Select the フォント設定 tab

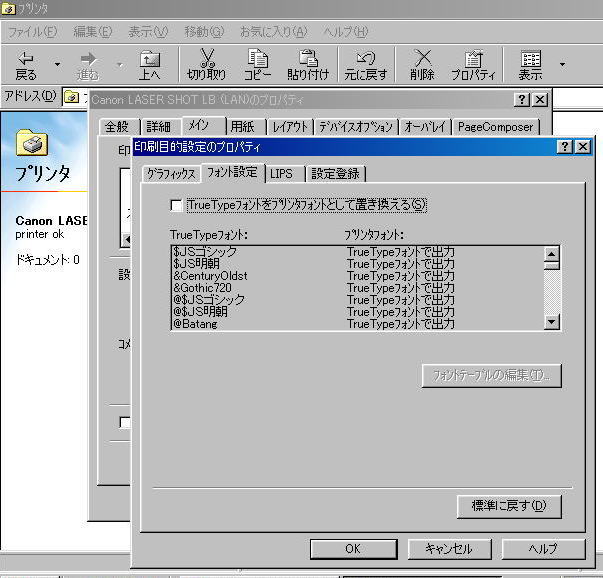233,172
